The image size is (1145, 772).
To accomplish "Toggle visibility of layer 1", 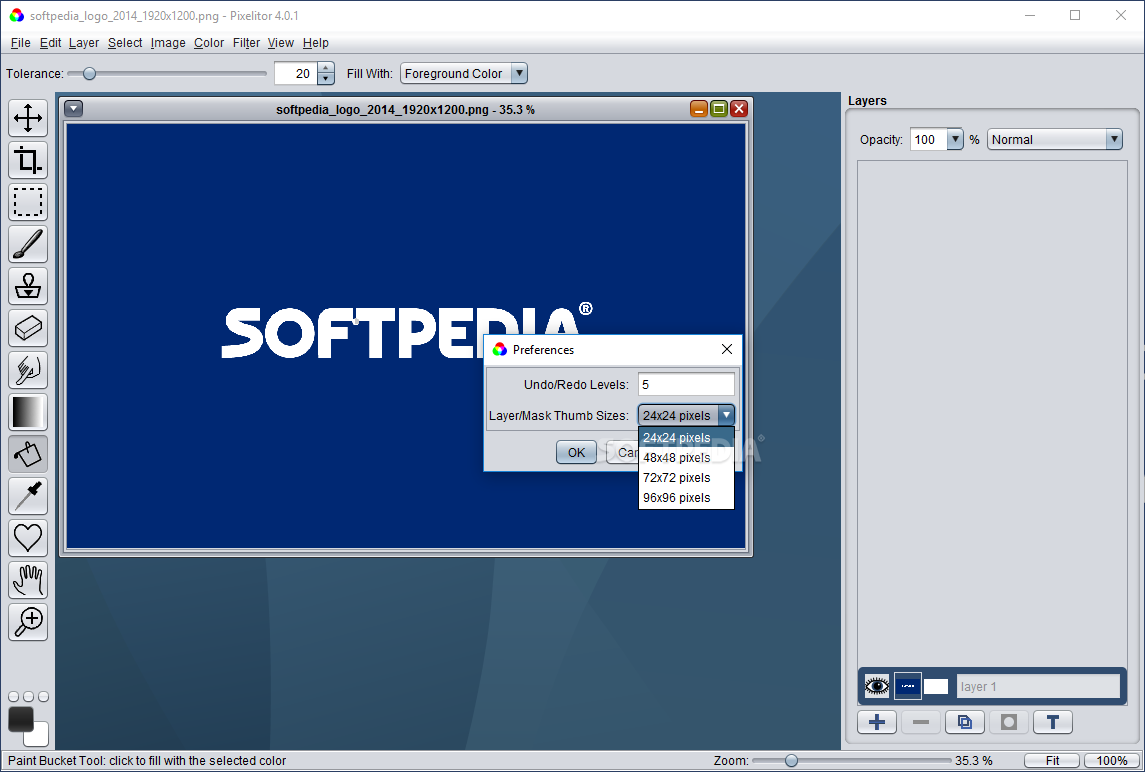I will [x=877, y=686].
